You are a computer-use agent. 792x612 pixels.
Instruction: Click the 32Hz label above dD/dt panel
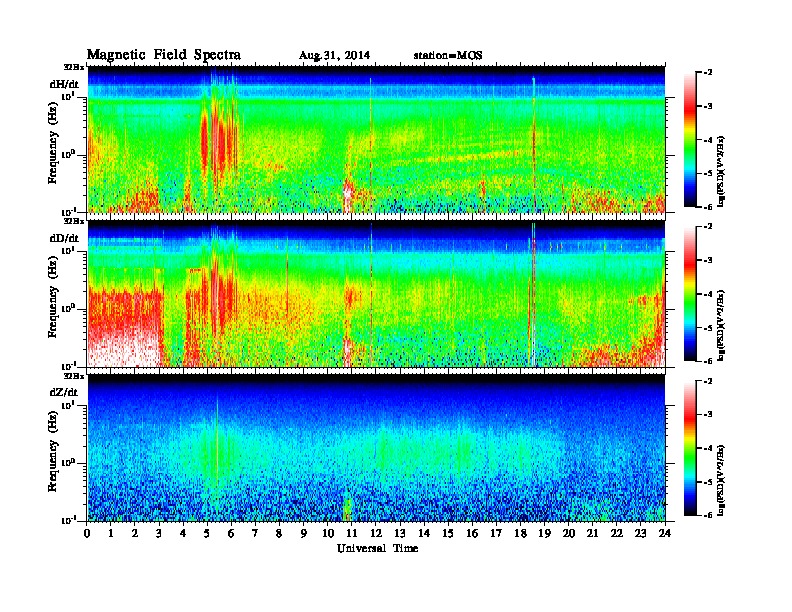pos(73,221)
